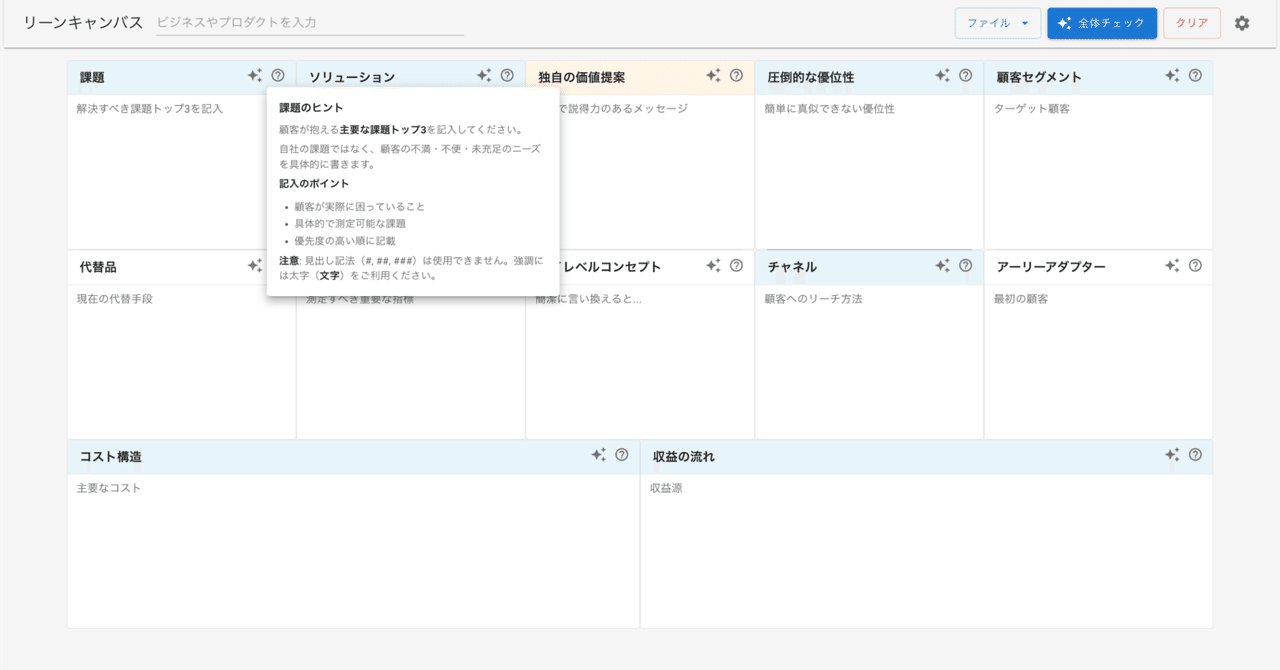Click the AI assist icon for 収益の流れ
This screenshot has height=670, width=1280.
pyautogui.click(x=1171, y=454)
